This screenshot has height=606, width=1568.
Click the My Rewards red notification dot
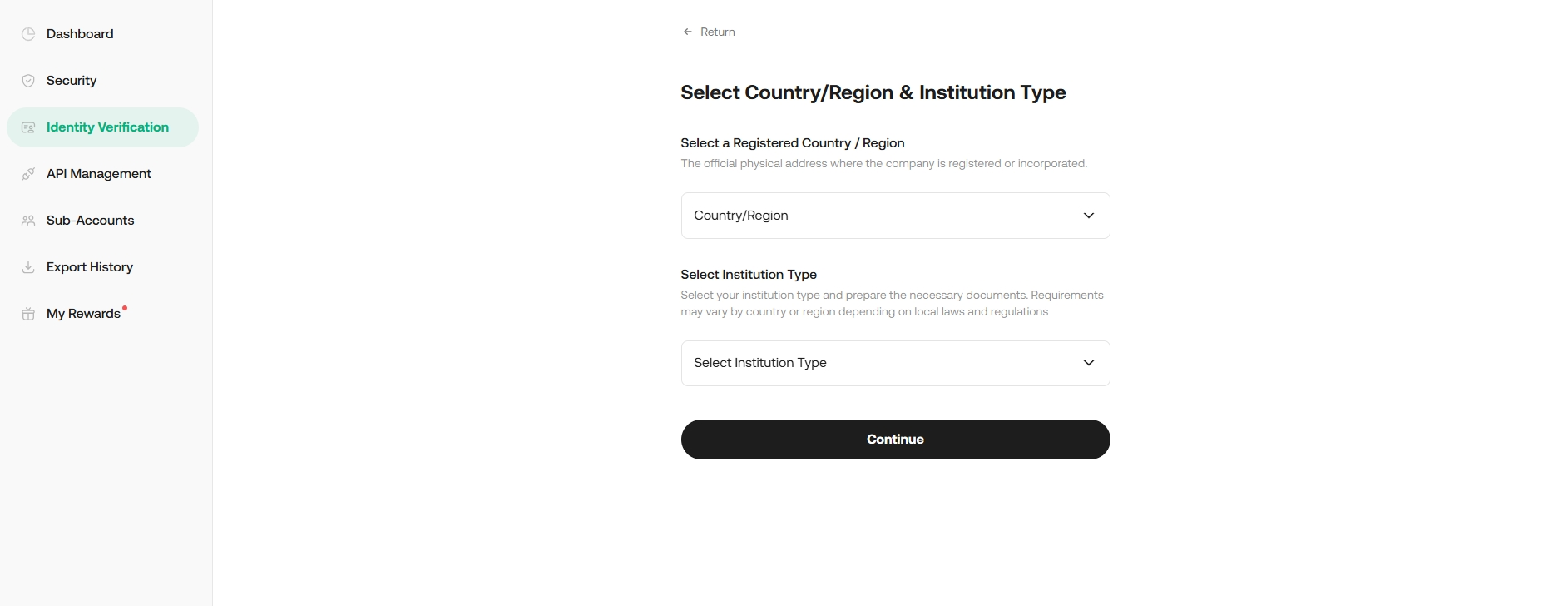pyautogui.click(x=125, y=307)
